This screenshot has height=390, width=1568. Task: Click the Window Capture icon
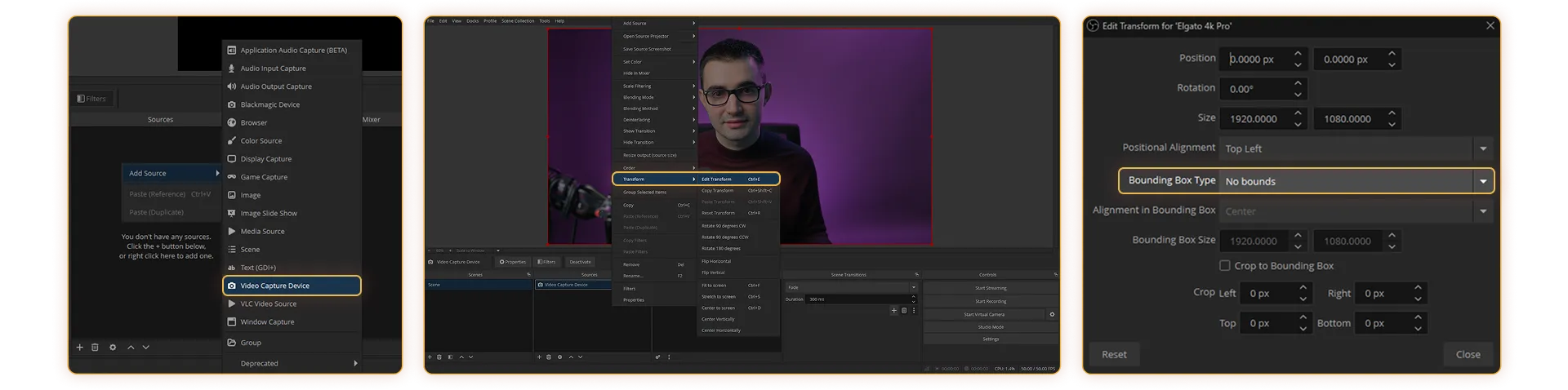pos(232,321)
